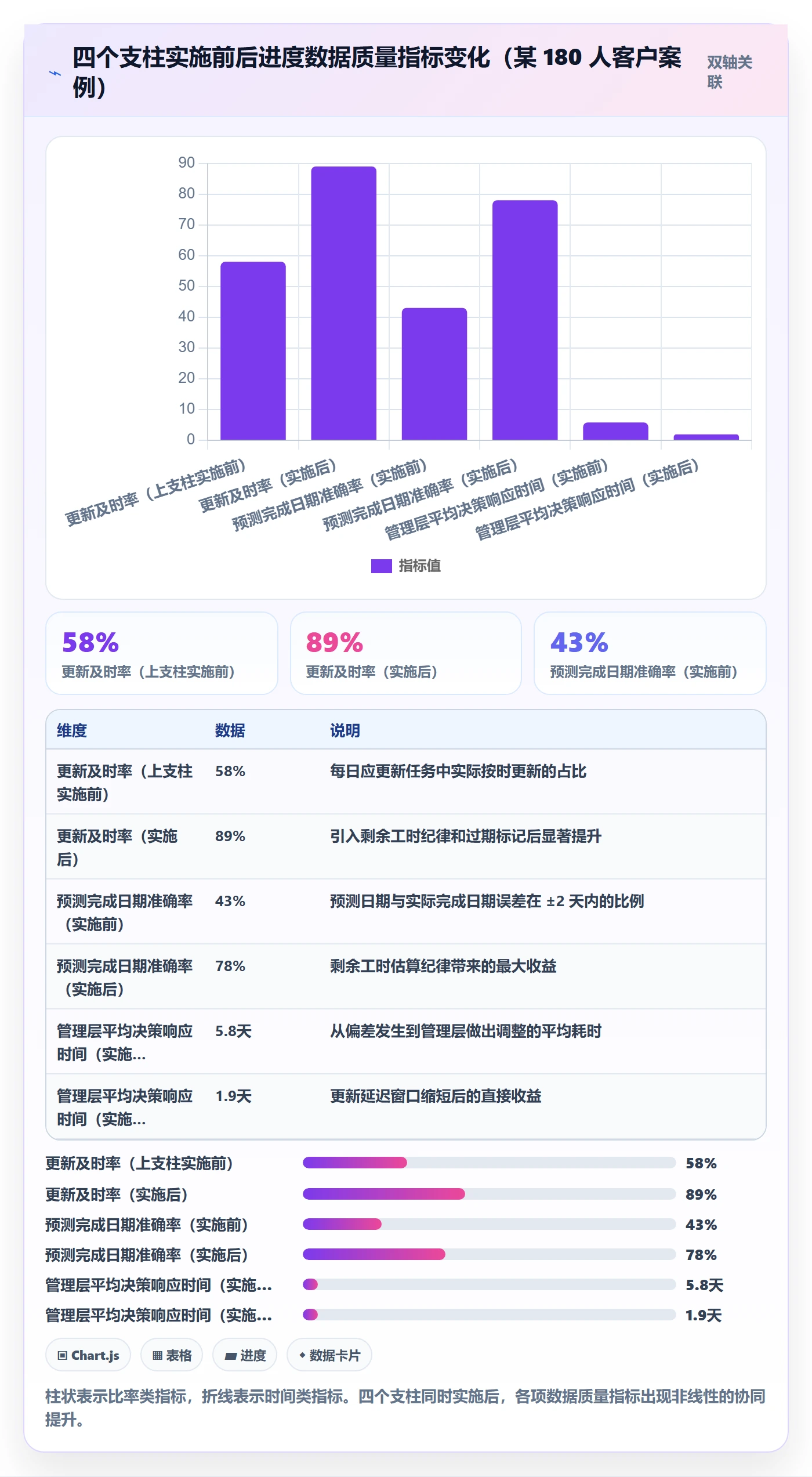Click the 5.8天 value in table

pos(233,1031)
